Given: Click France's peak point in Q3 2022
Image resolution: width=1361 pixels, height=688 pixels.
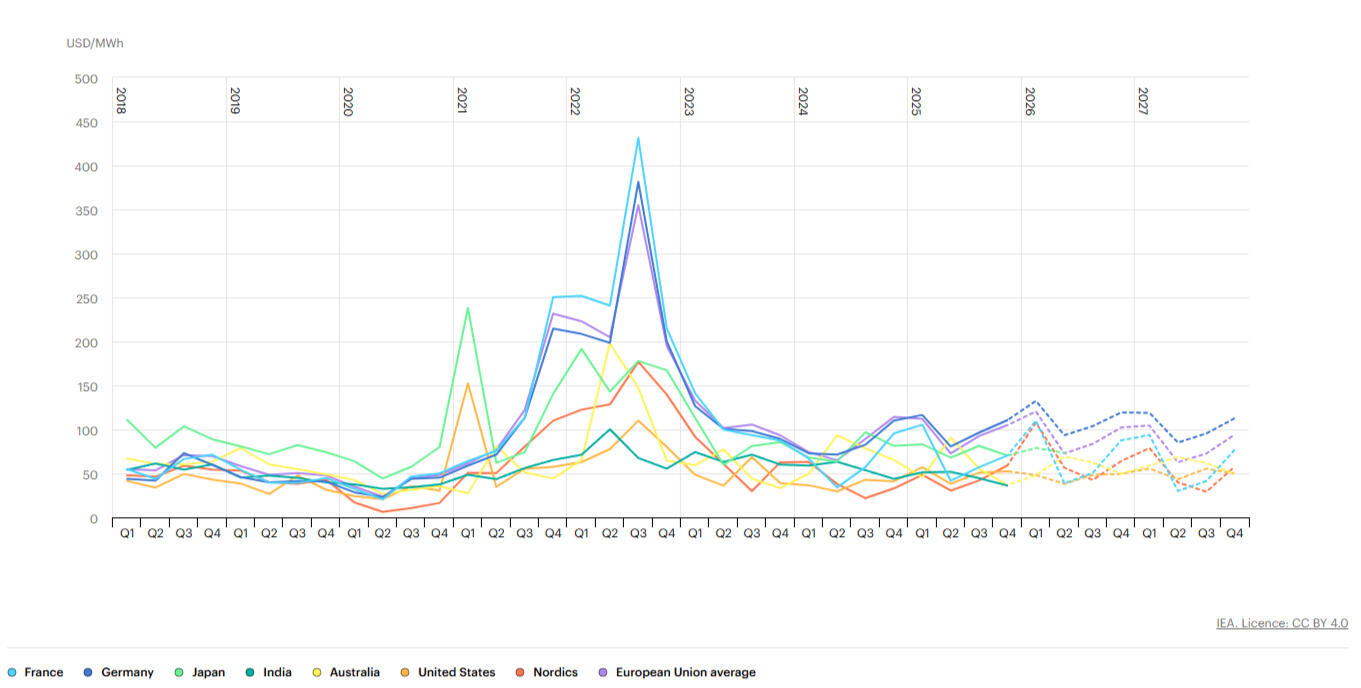Looking at the screenshot, I should coord(638,138).
